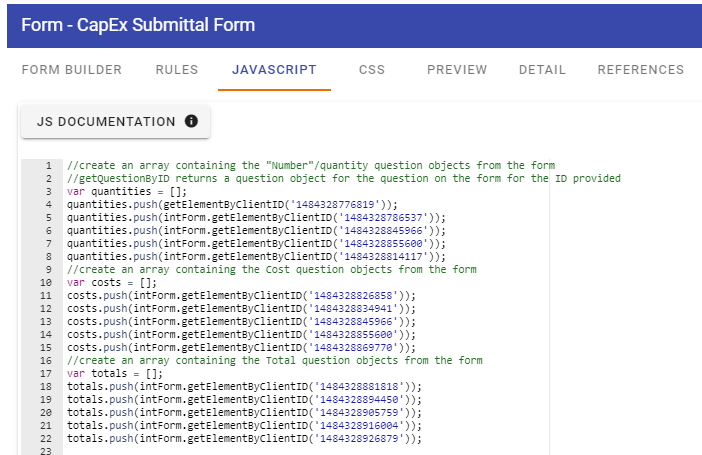This screenshot has width=702, height=455.
Task: Click line number 1 in the gutter
Action: click(48, 166)
